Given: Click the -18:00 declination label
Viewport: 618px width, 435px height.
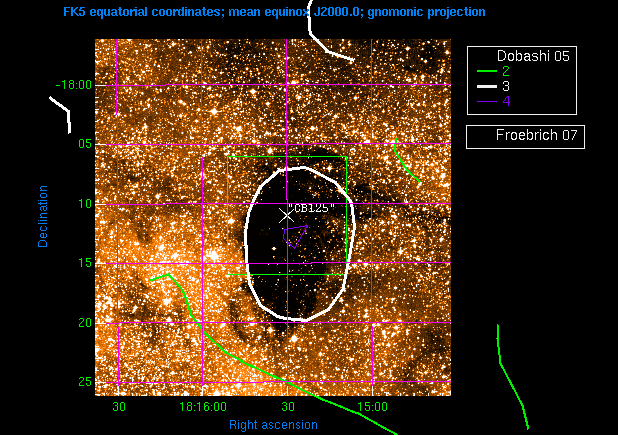Looking at the screenshot, I should pos(74,85).
